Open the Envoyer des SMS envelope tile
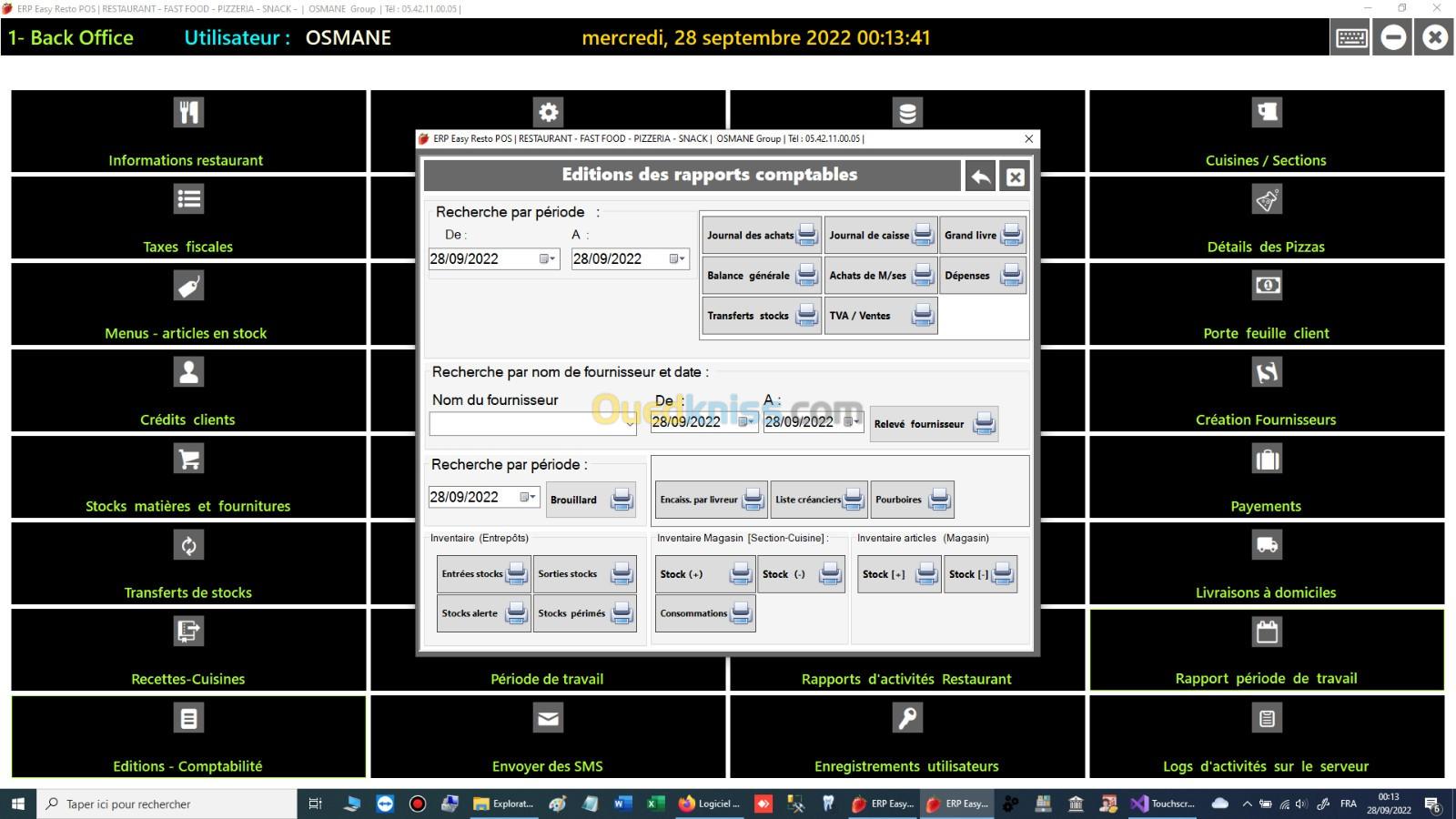Viewport: 1456px width, 819px height. pos(548,736)
